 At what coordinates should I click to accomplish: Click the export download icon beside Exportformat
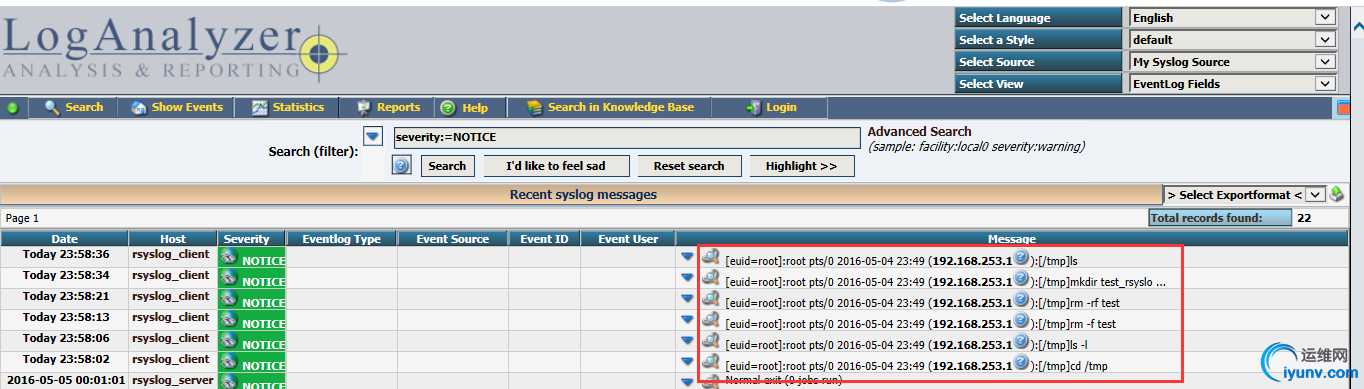1337,194
